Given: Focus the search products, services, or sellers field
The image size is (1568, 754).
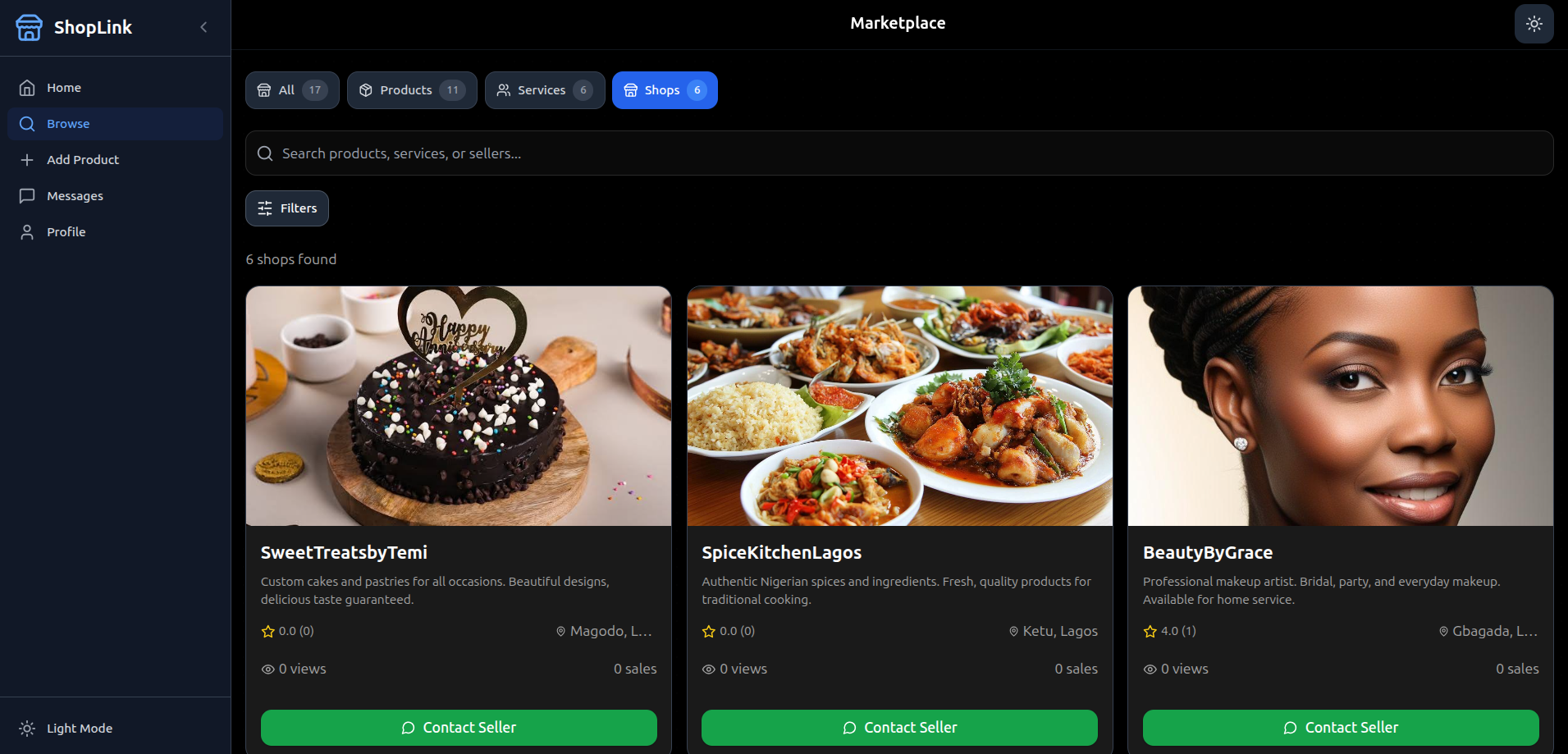Looking at the screenshot, I should [x=899, y=153].
